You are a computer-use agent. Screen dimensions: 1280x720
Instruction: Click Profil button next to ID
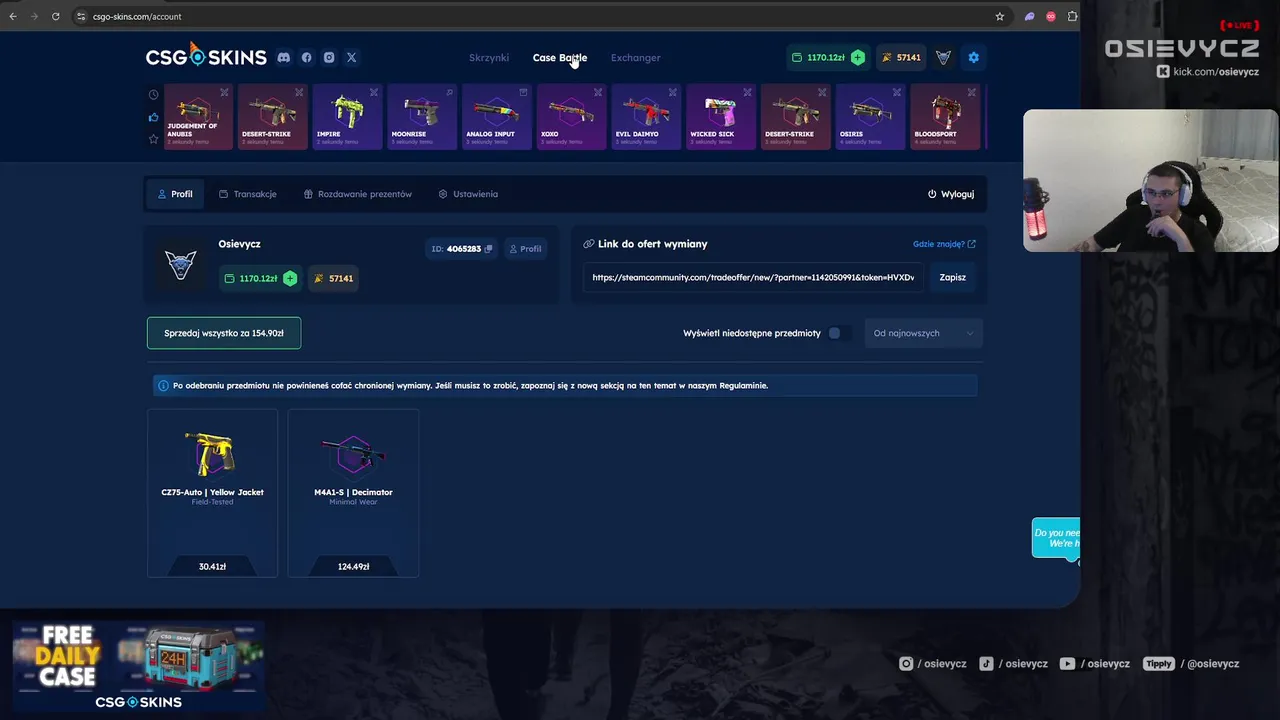coord(525,249)
